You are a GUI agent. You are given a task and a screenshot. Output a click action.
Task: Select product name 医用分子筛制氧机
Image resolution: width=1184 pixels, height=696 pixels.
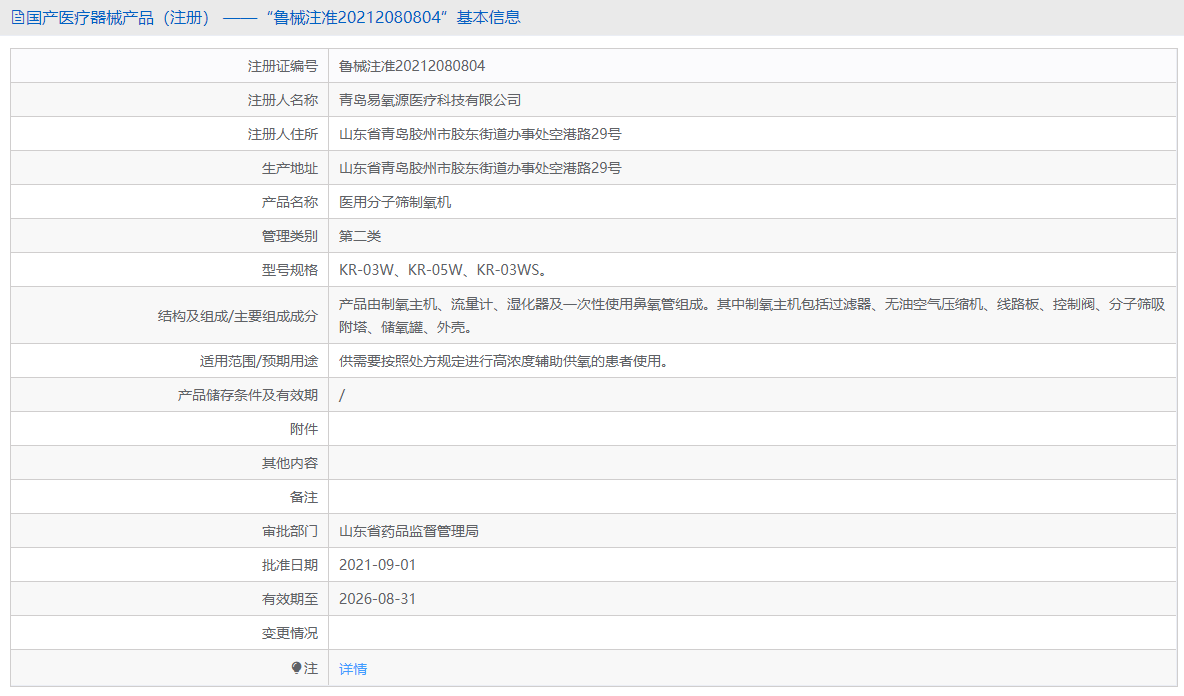point(395,202)
